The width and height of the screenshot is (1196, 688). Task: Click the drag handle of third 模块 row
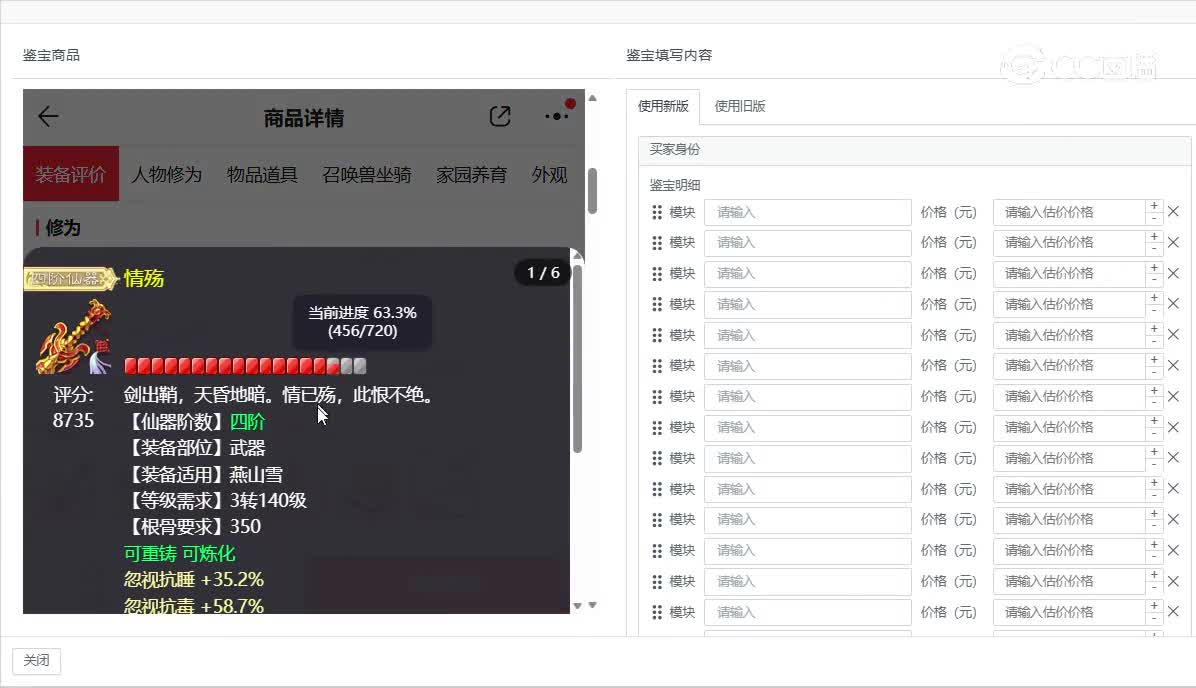click(657, 273)
